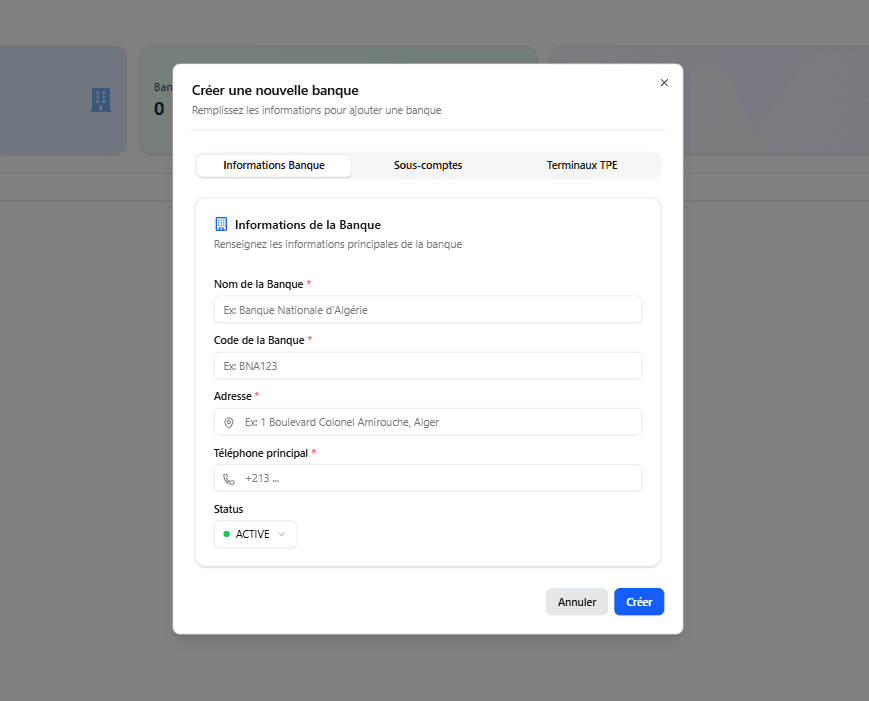
Task: Click the 'Remplissez les informations pour ajouter une banque' text
Action: 316,110
